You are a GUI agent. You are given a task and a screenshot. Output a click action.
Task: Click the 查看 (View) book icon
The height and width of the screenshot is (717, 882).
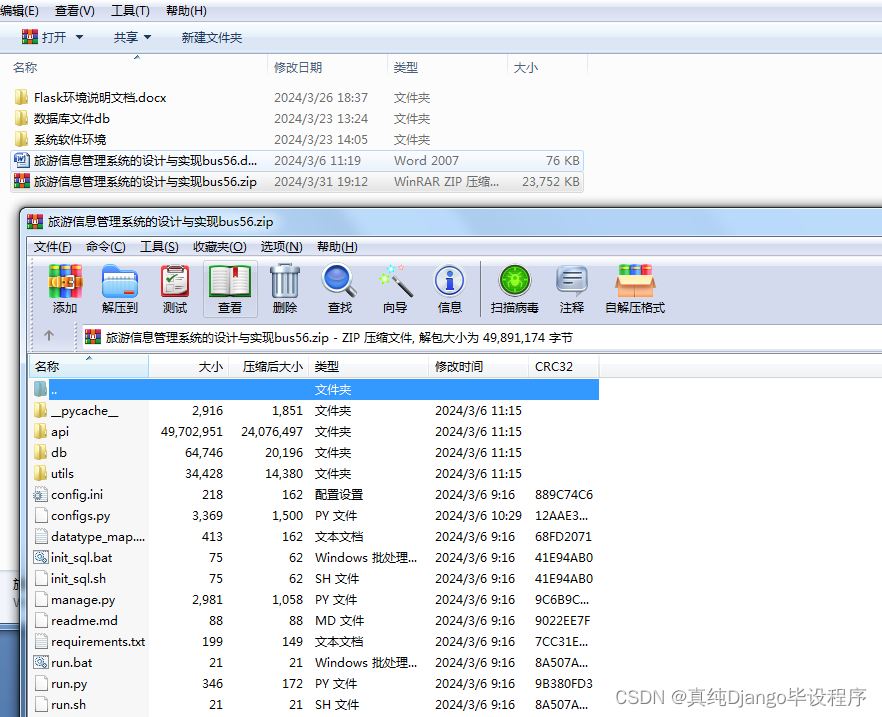(x=230, y=281)
